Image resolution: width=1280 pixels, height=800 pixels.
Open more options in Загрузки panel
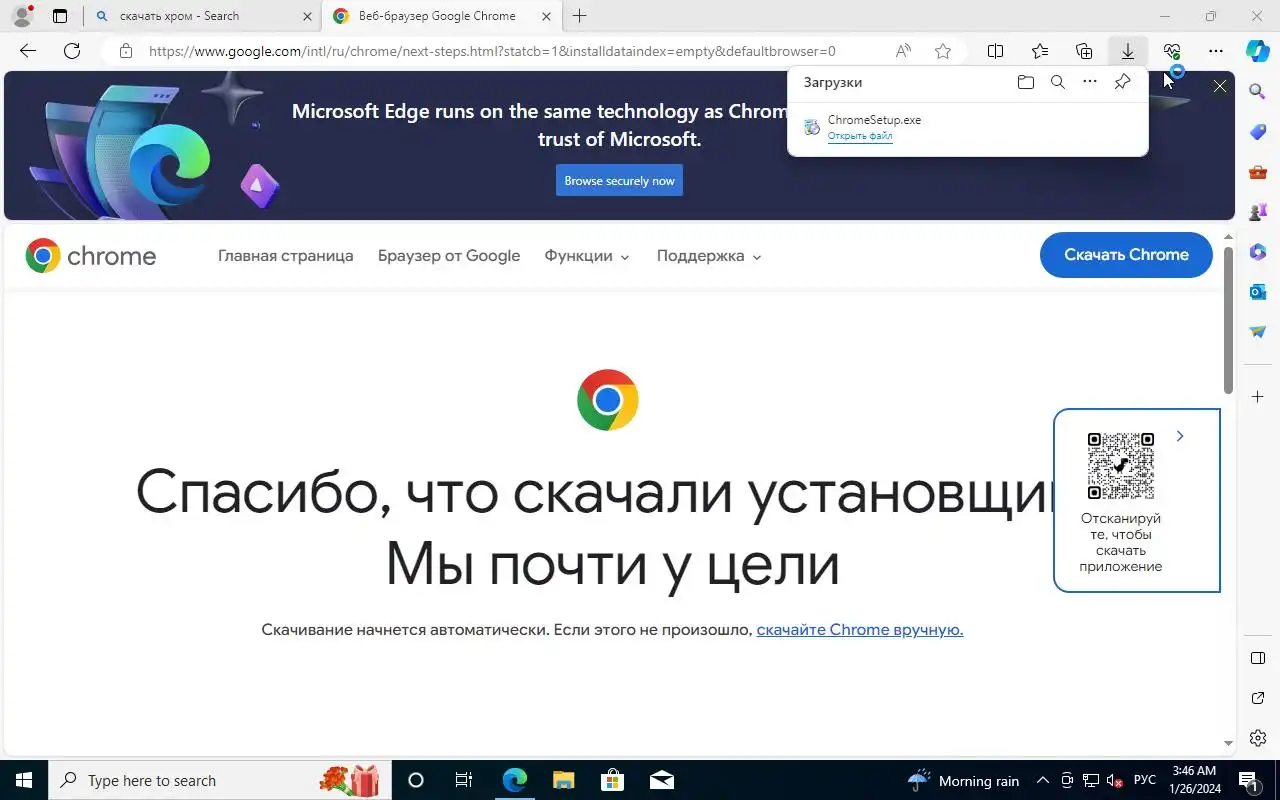(1090, 82)
